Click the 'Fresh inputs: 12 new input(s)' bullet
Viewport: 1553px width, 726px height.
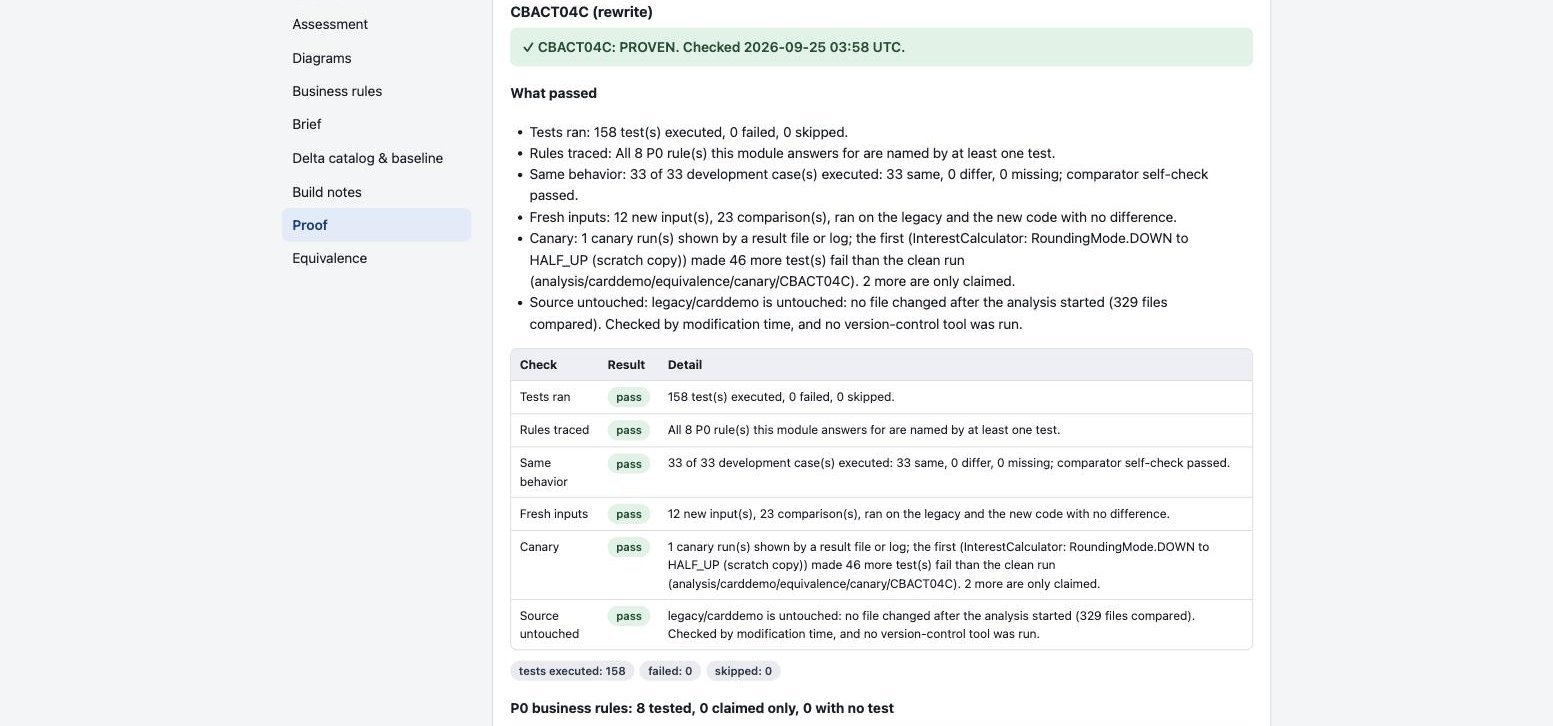[x=853, y=217]
